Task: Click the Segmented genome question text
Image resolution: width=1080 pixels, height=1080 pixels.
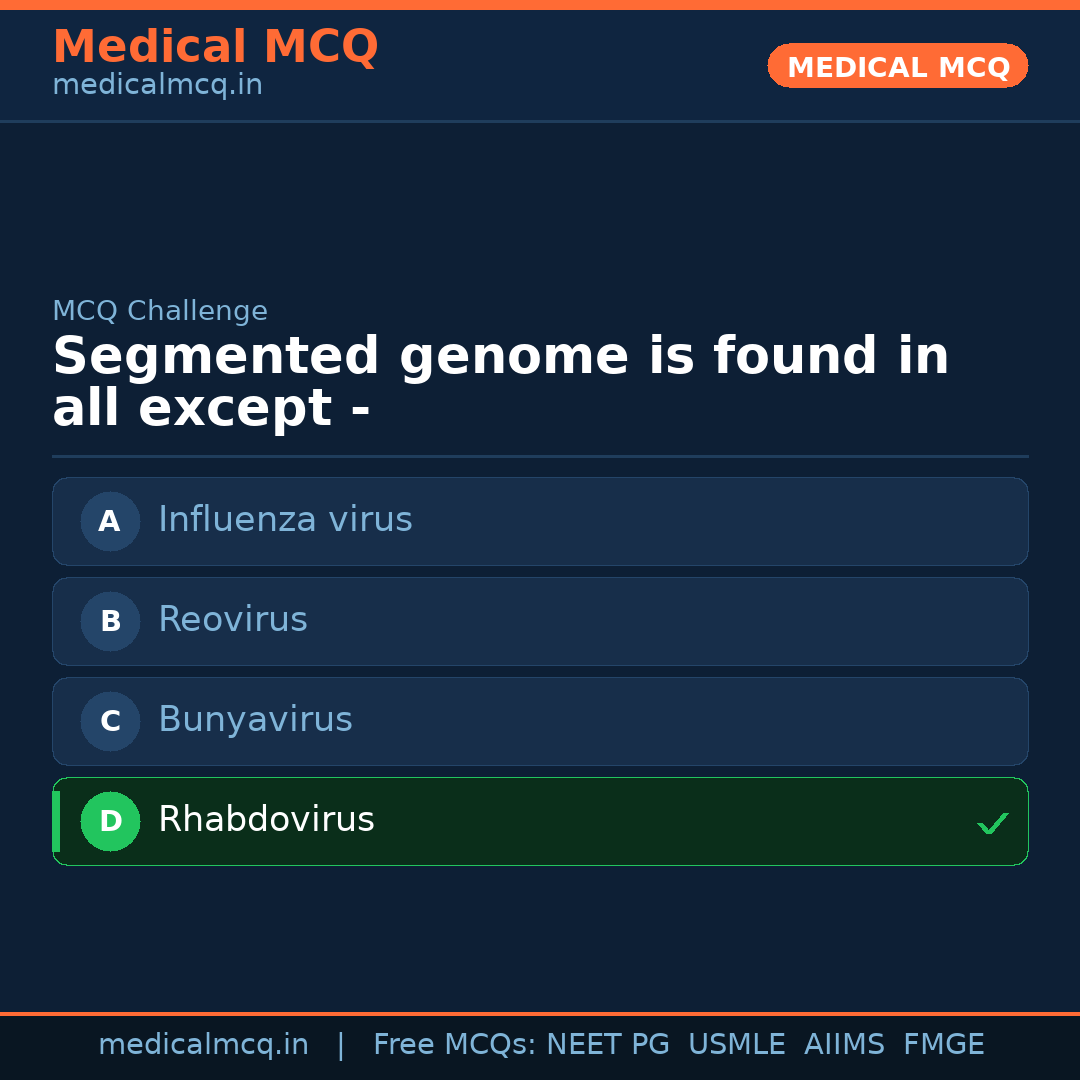Action: [500, 383]
